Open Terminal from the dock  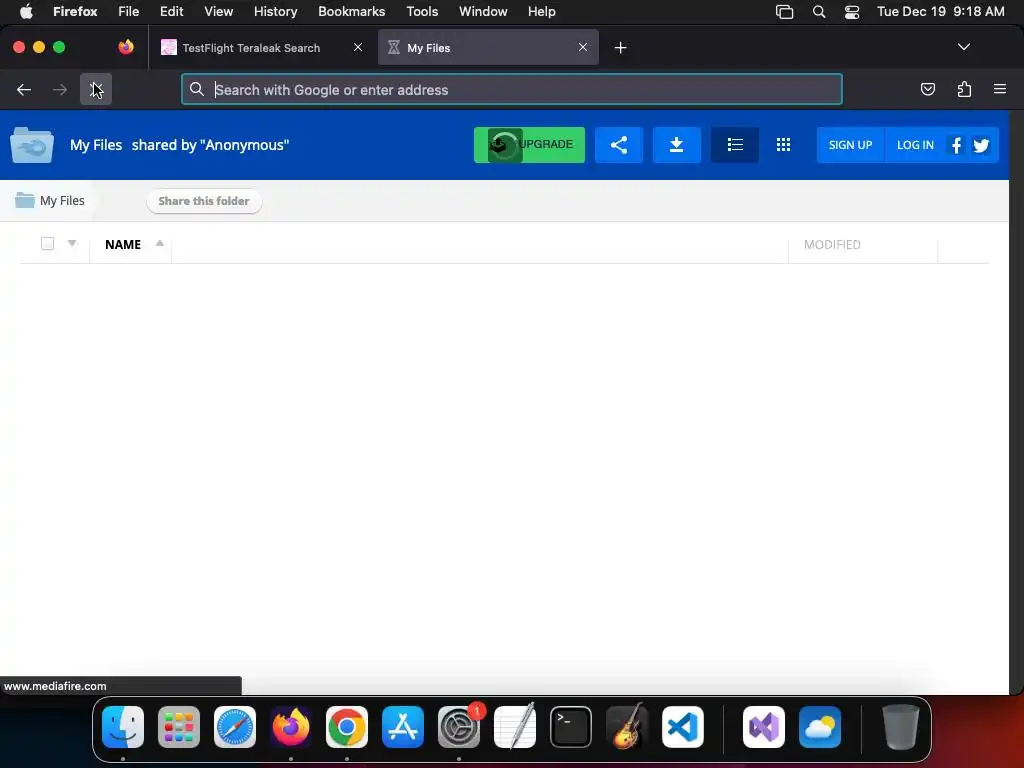tap(571, 727)
